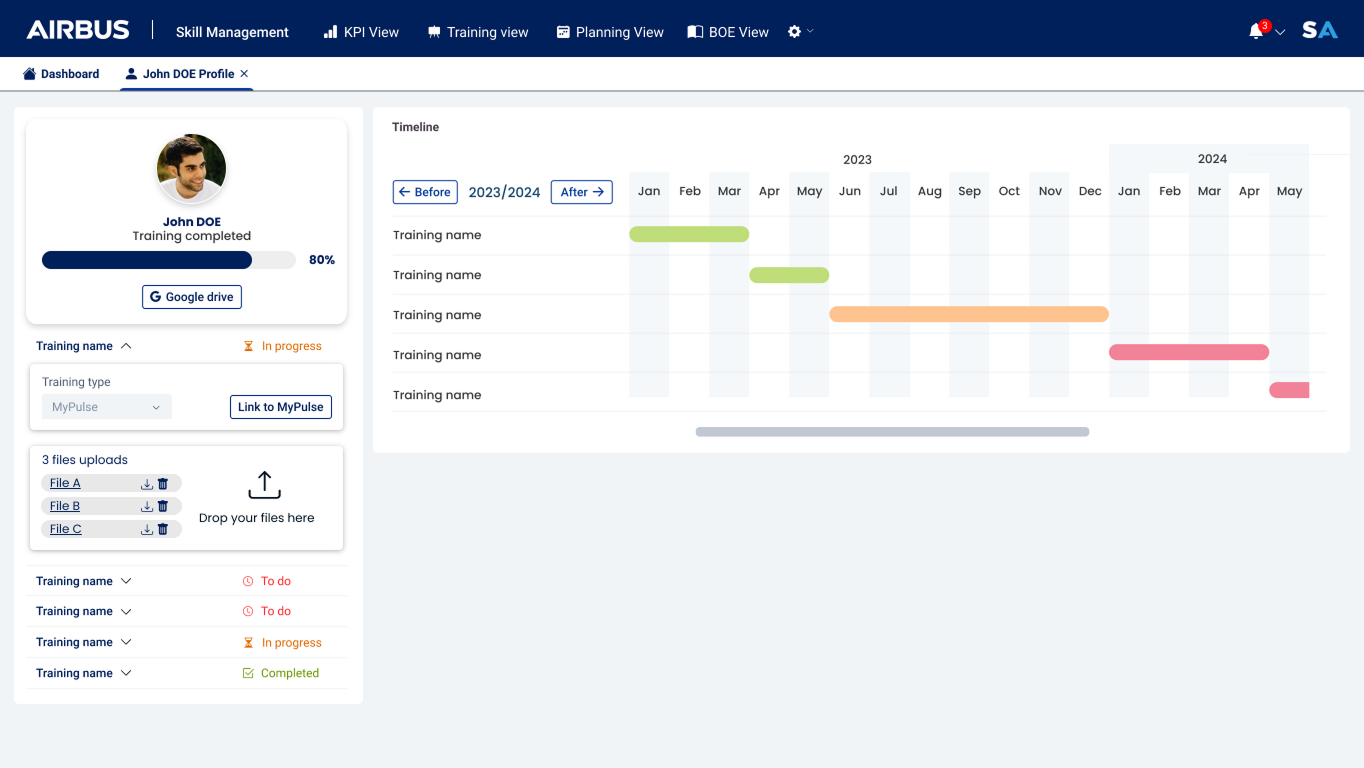Open the settings gear menu
Image resolution: width=1364 pixels, height=768 pixels.
(795, 32)
